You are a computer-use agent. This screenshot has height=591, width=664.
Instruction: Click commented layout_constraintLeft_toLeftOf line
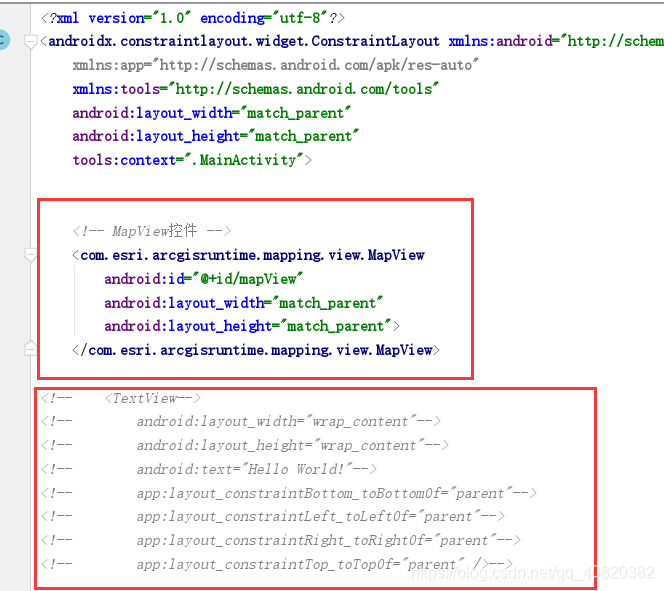click(273, 516)
